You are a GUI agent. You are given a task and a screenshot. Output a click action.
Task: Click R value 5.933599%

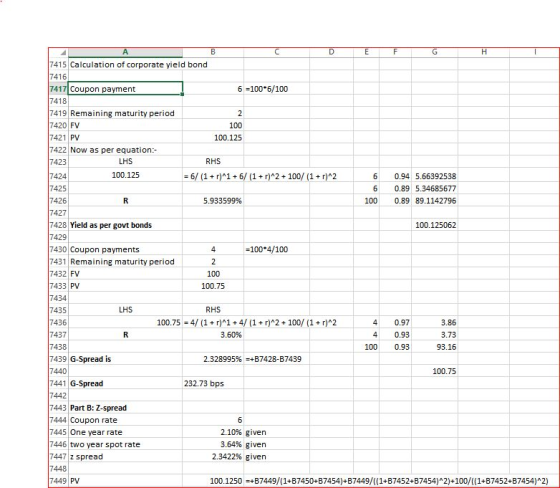pos(222,201)
